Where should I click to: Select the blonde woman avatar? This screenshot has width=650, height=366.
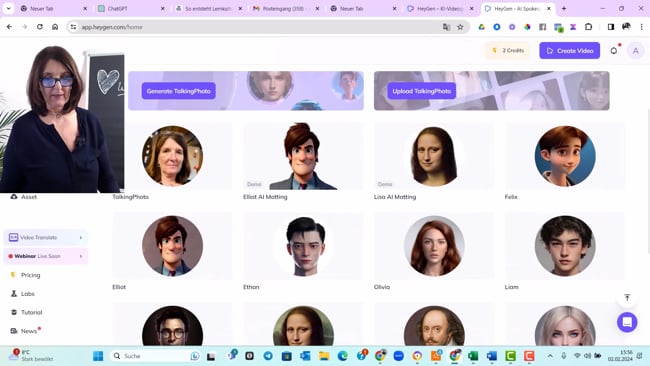point(565,326)
